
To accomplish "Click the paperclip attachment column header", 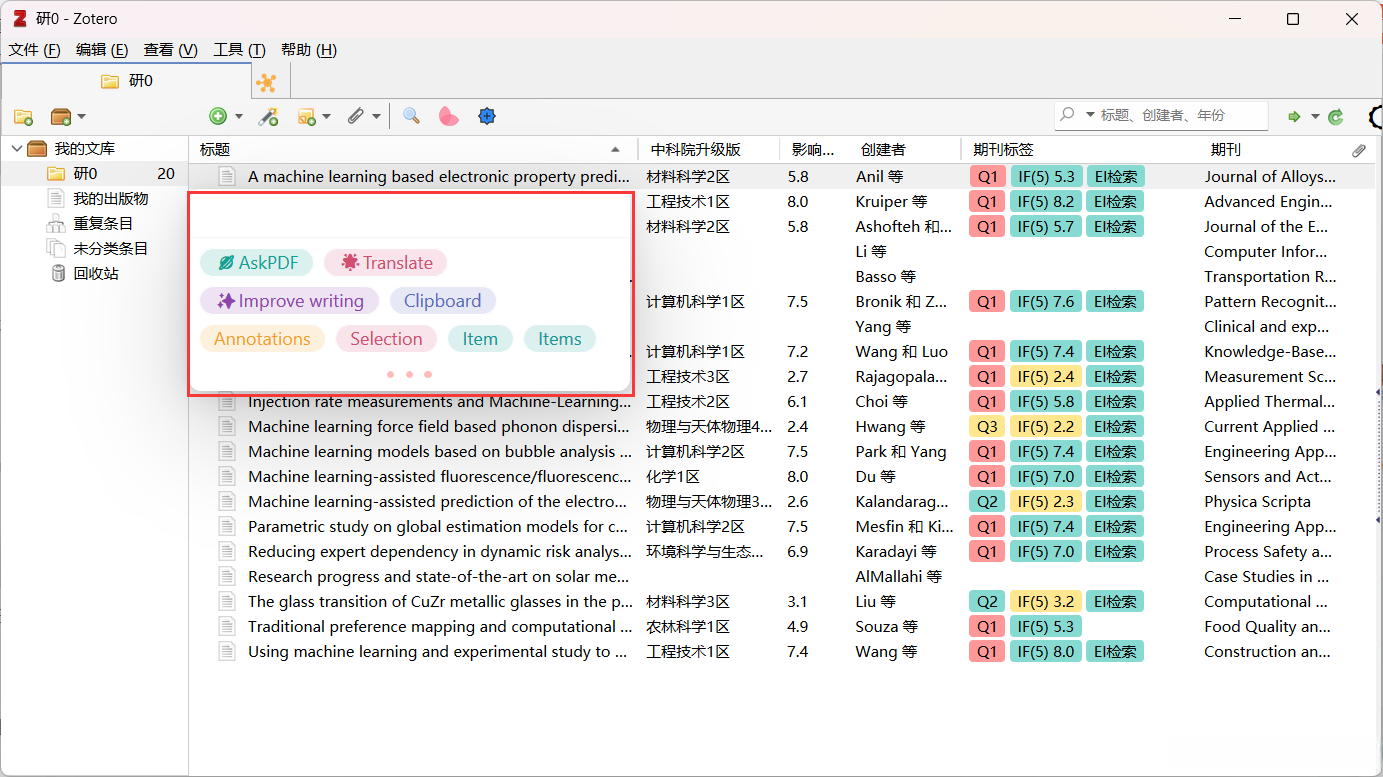I will (x=1359, y=150).
